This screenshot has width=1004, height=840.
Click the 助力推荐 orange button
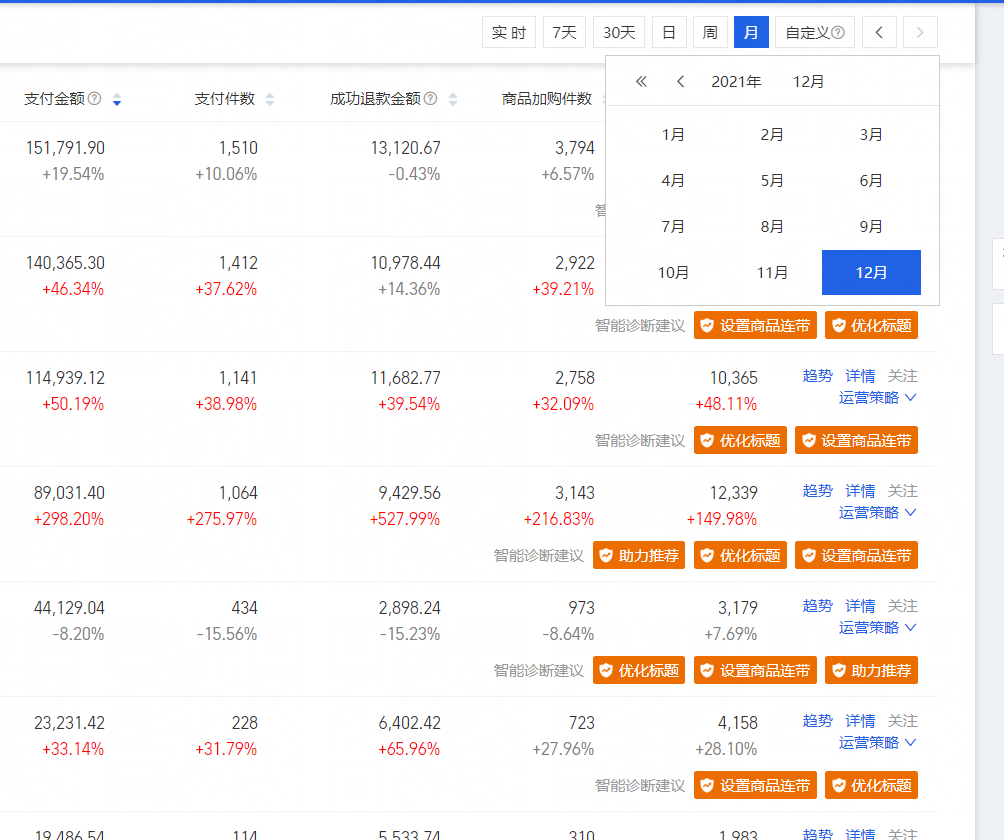639,555
